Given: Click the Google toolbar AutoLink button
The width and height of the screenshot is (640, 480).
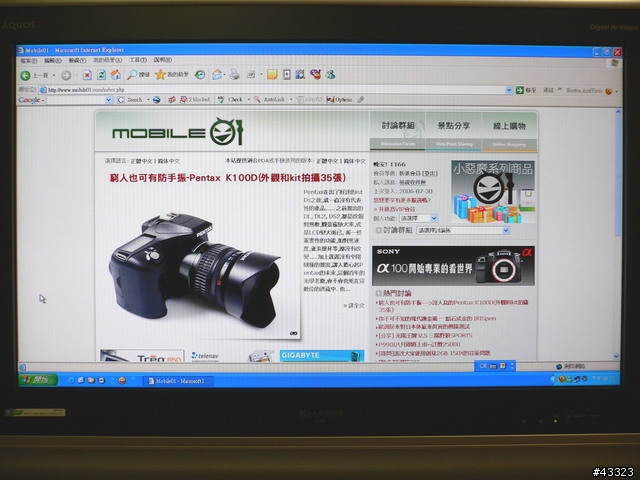Looking at the screenshot, I should pos(270,99).
